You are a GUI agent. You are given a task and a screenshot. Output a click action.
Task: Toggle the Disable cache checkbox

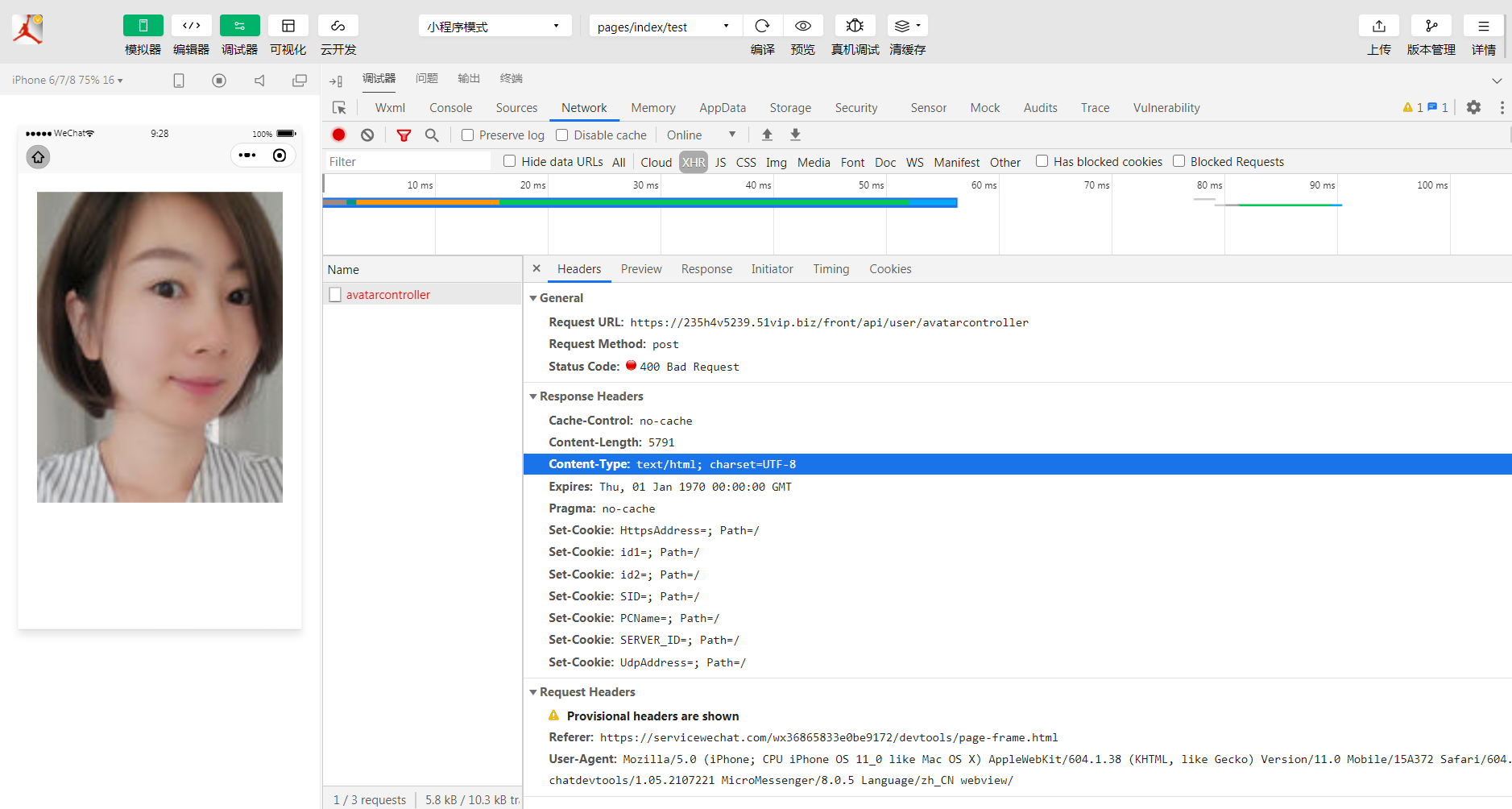pos(562,135)
